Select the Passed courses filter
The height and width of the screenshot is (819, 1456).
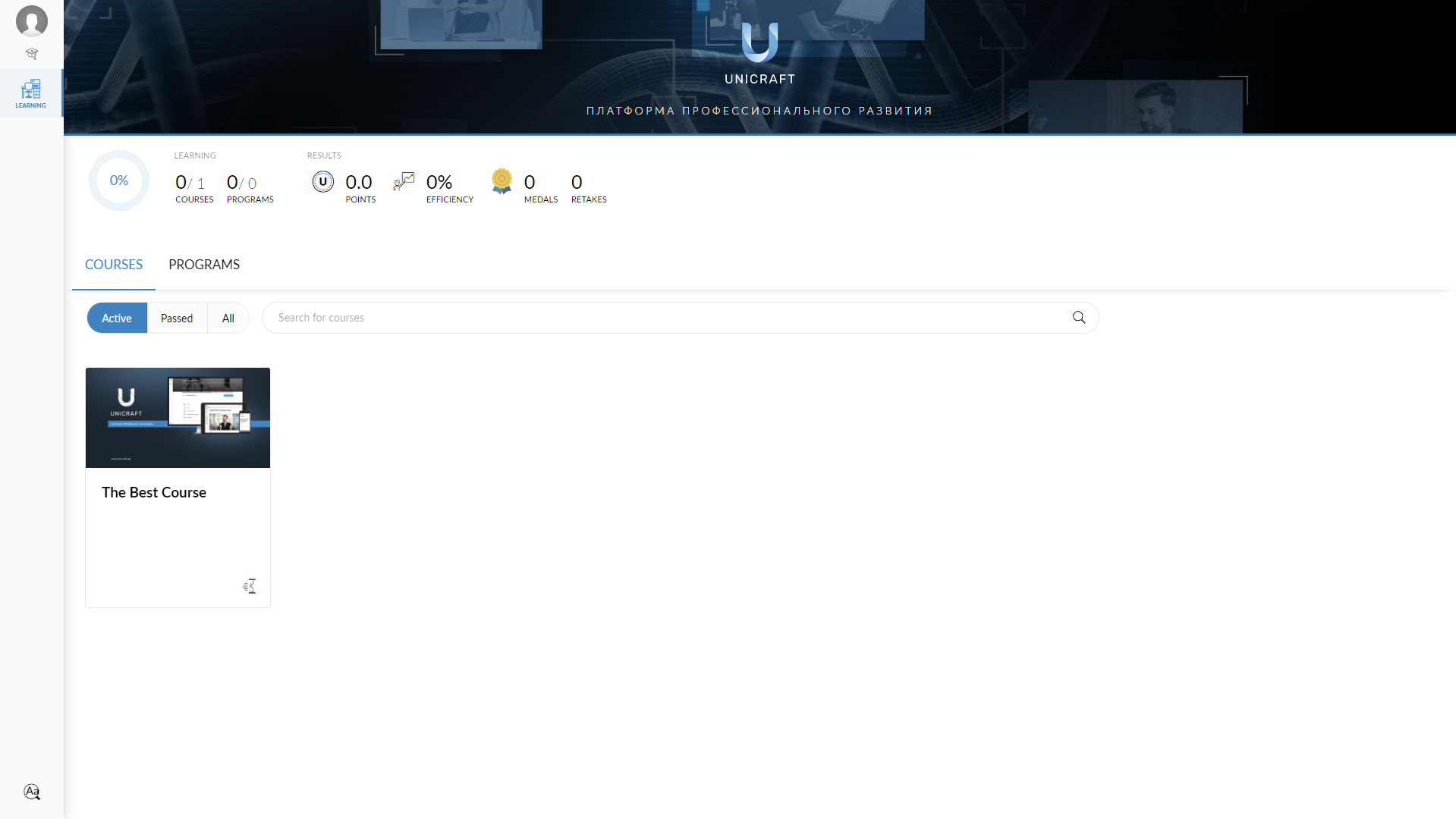click(x=177, y=318)
